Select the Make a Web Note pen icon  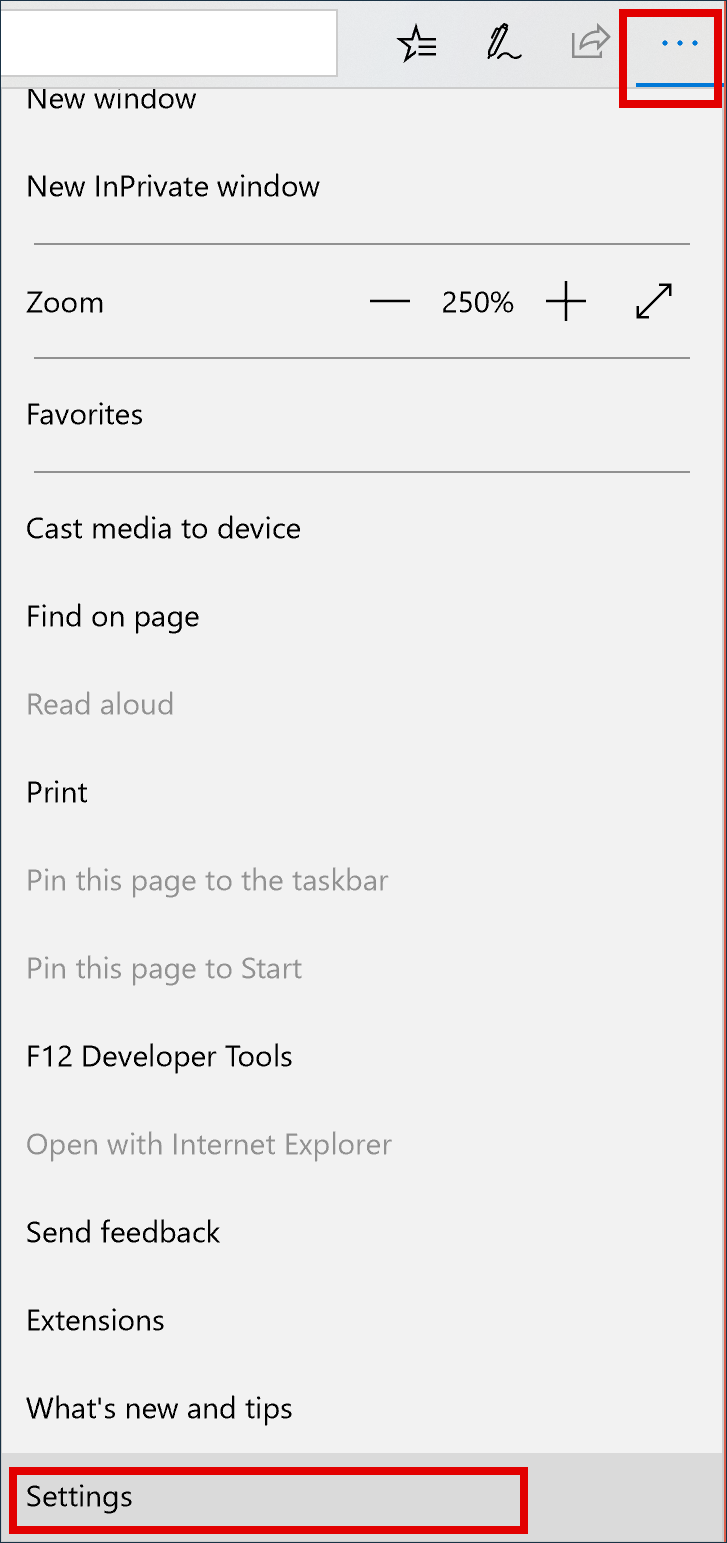pyautogui.click(x=503, y=43)
